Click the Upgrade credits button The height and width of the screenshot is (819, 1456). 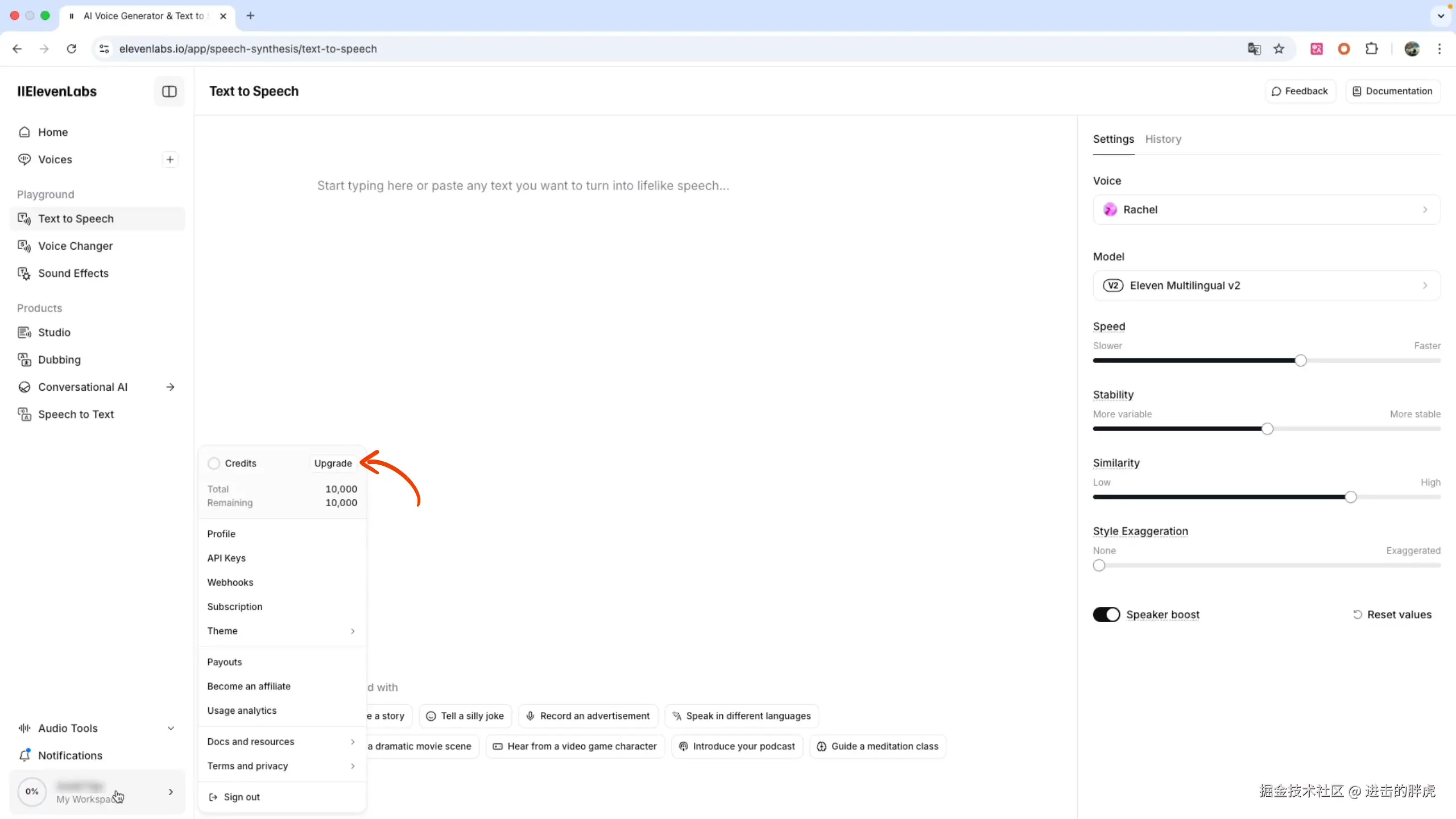tap(333, 464)
